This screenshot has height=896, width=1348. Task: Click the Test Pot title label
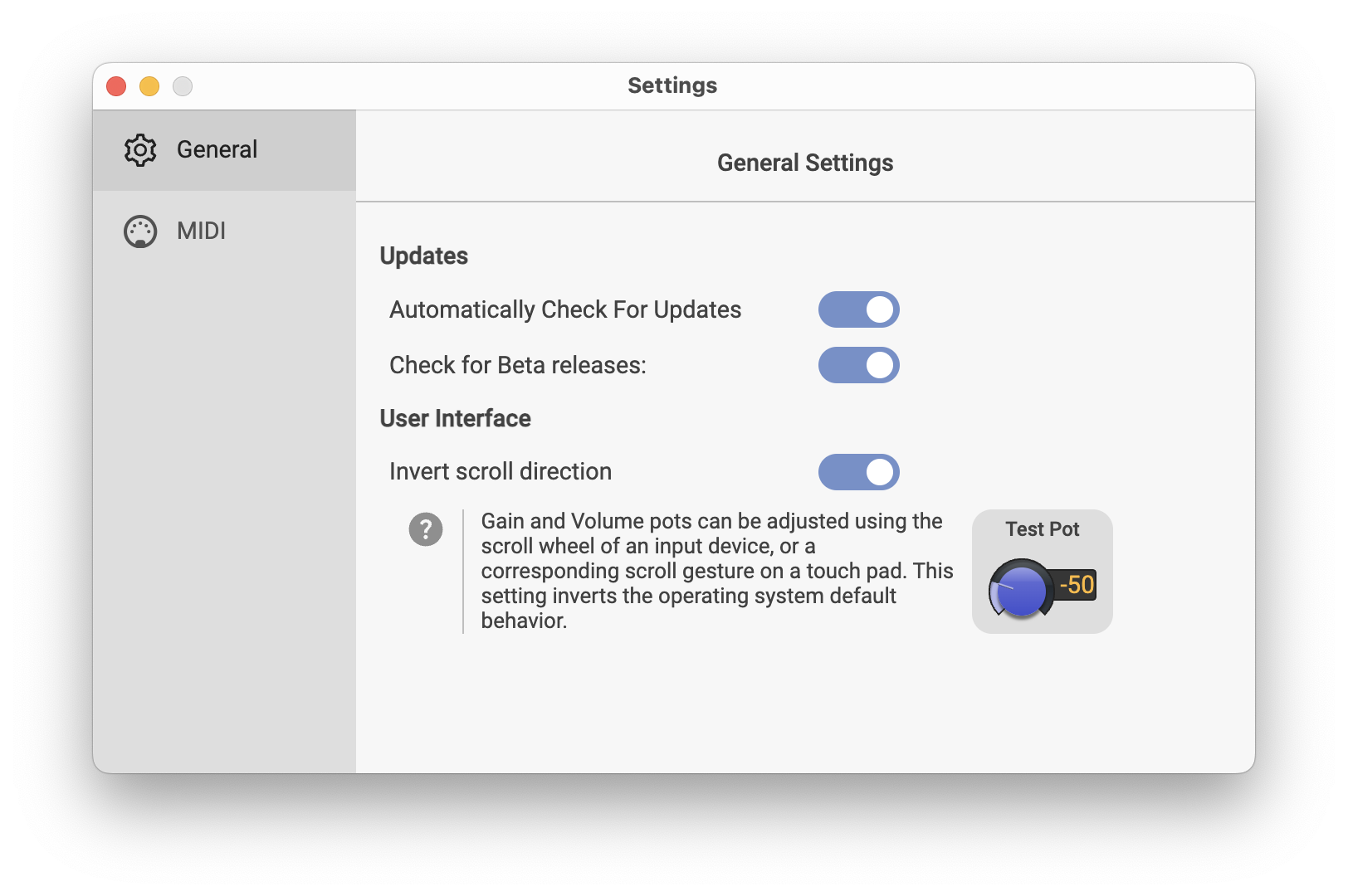pyautogui.click(x=1042, y=529)
